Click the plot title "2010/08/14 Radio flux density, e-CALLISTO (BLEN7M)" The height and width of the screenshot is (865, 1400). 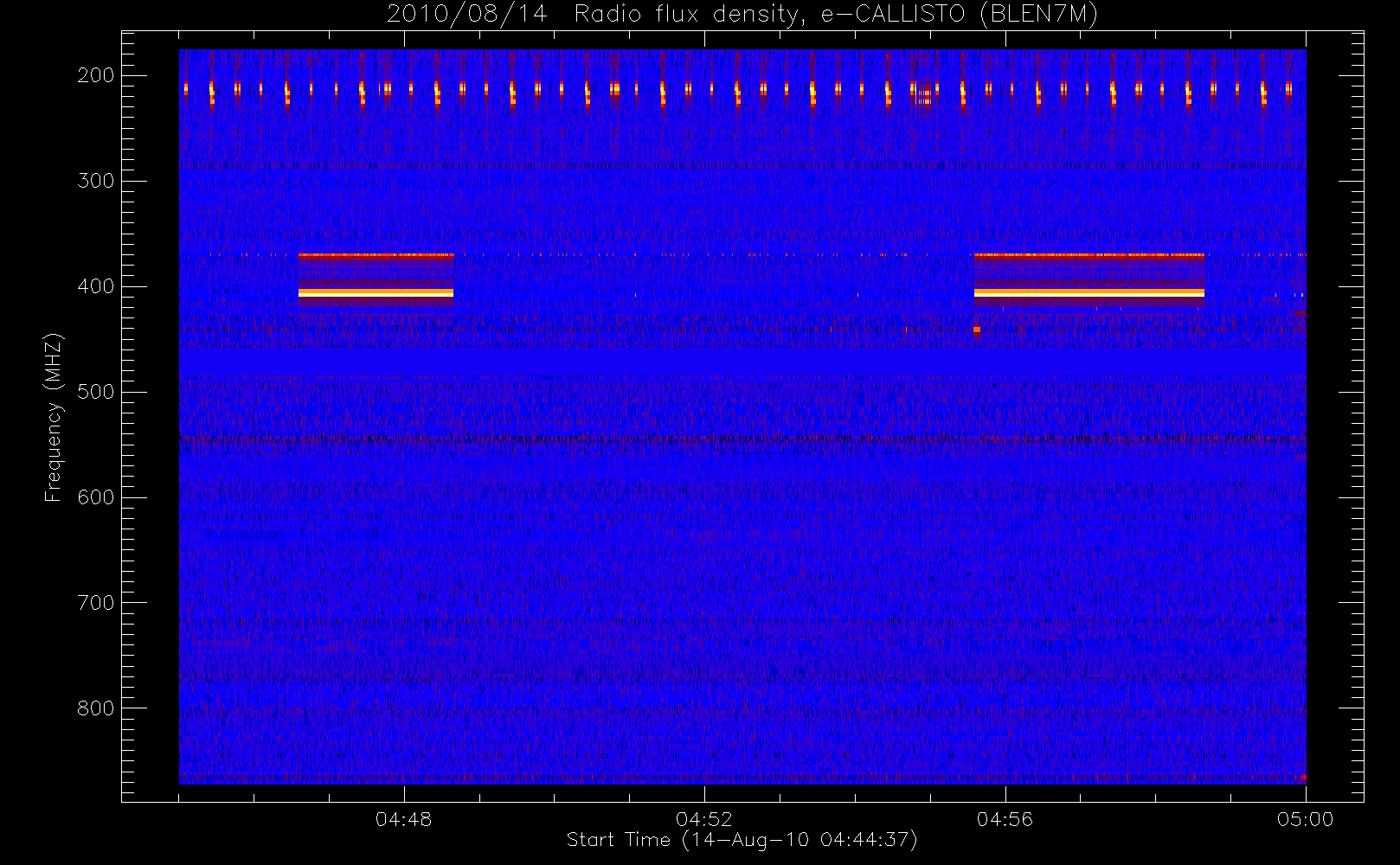coord(742,15)
